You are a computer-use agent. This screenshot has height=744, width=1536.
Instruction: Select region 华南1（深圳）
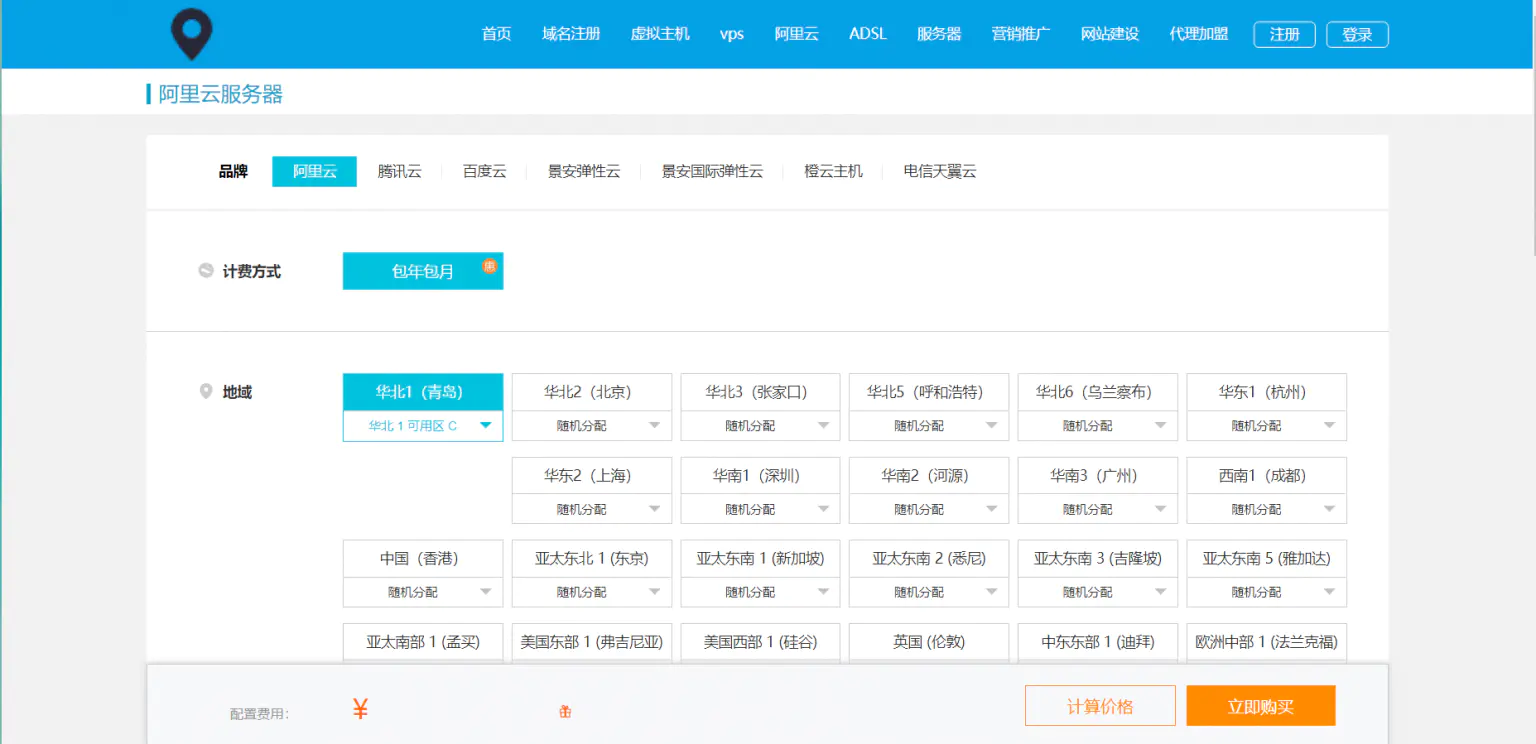click(760, 476)
